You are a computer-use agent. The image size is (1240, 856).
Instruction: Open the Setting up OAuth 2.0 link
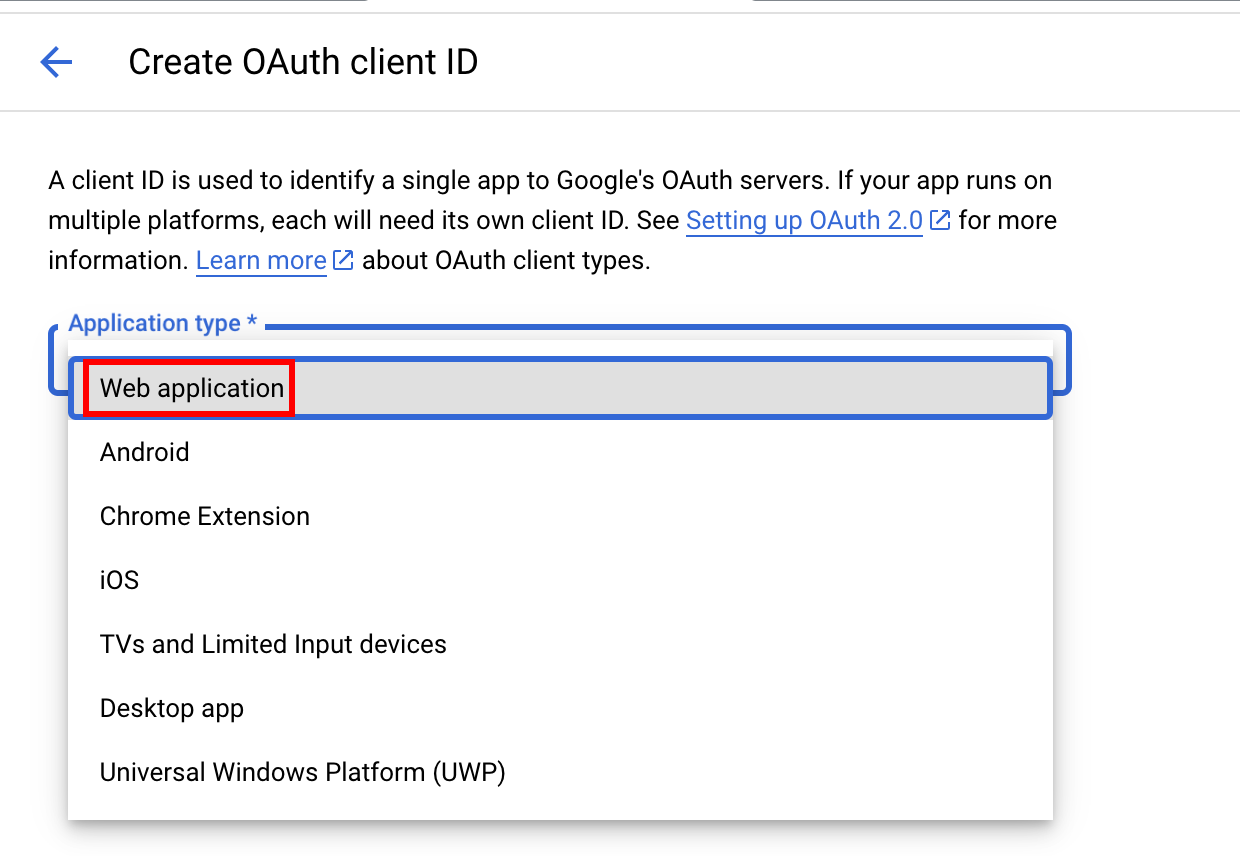pyautogui.click(x=803, y=220)
